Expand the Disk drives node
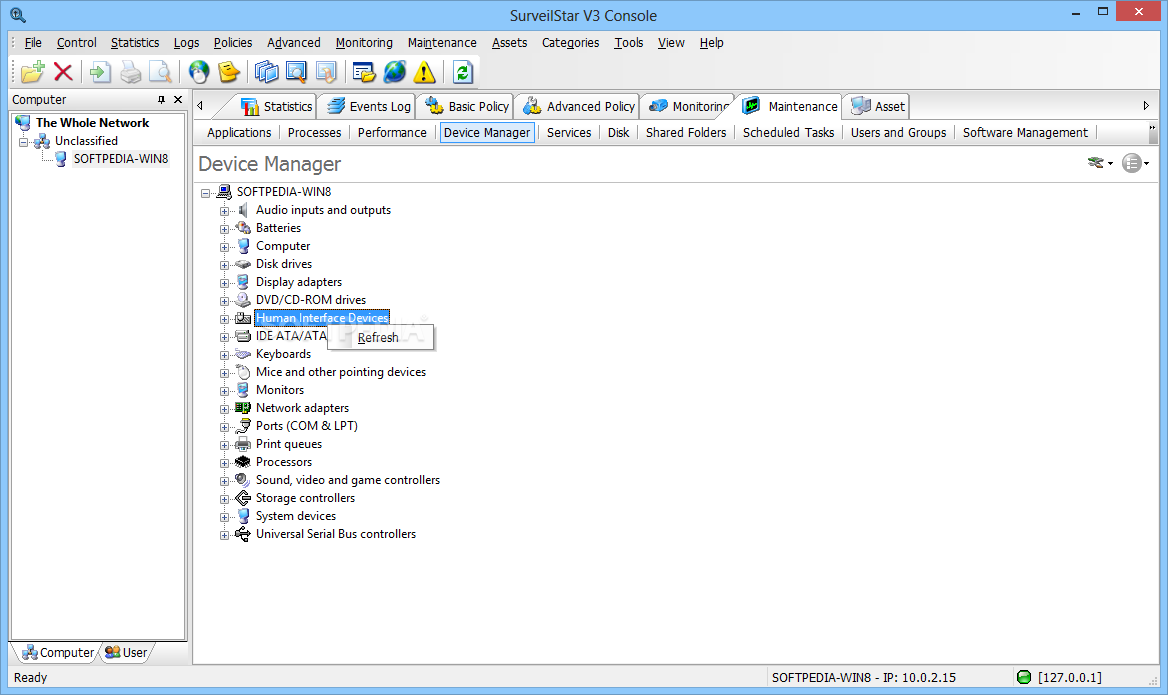 [224, 264]
